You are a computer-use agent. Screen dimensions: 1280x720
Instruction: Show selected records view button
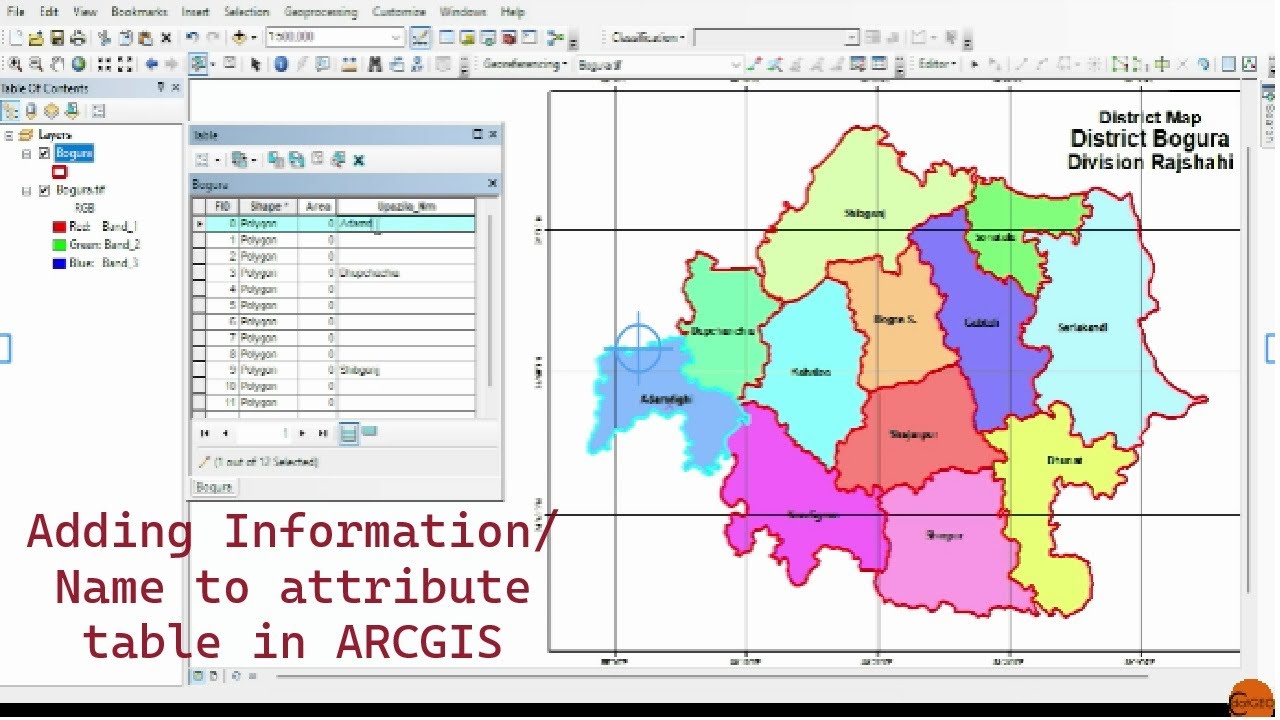click(369, 433)
